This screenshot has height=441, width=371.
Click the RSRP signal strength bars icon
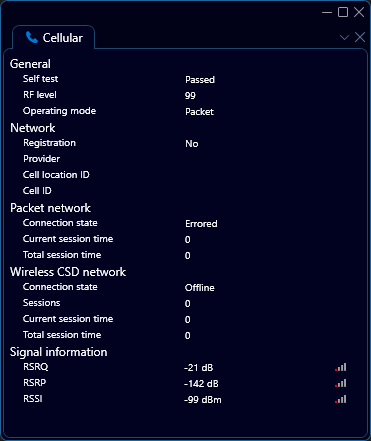(341, 383)
